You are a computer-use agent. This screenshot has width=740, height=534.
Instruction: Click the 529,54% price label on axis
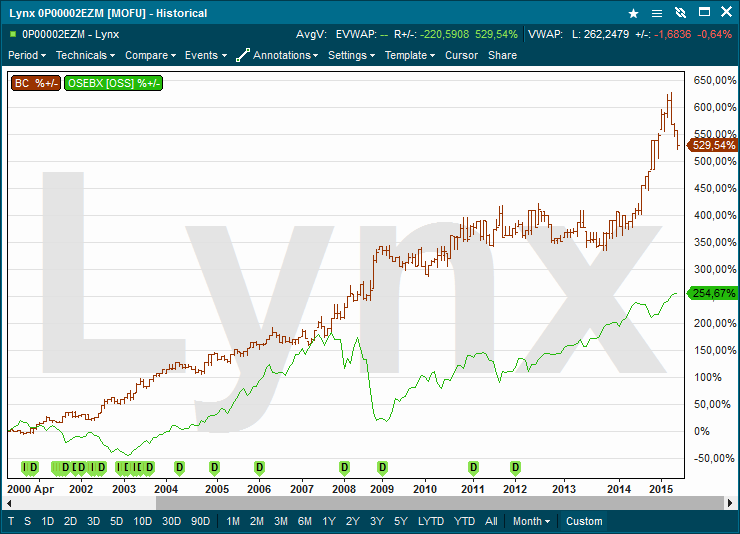pos(713,145)
